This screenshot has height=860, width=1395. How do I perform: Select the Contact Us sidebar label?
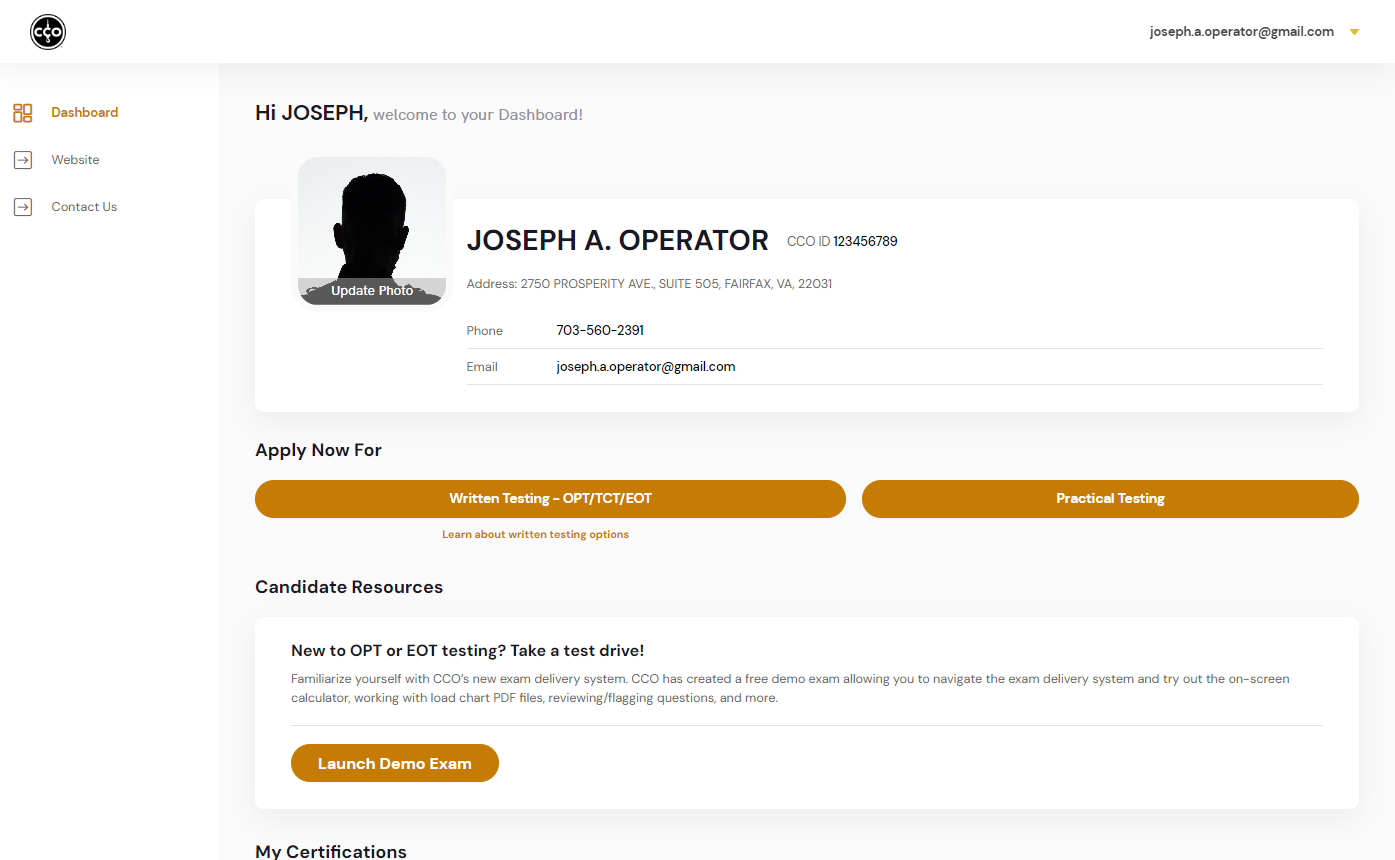84,207
